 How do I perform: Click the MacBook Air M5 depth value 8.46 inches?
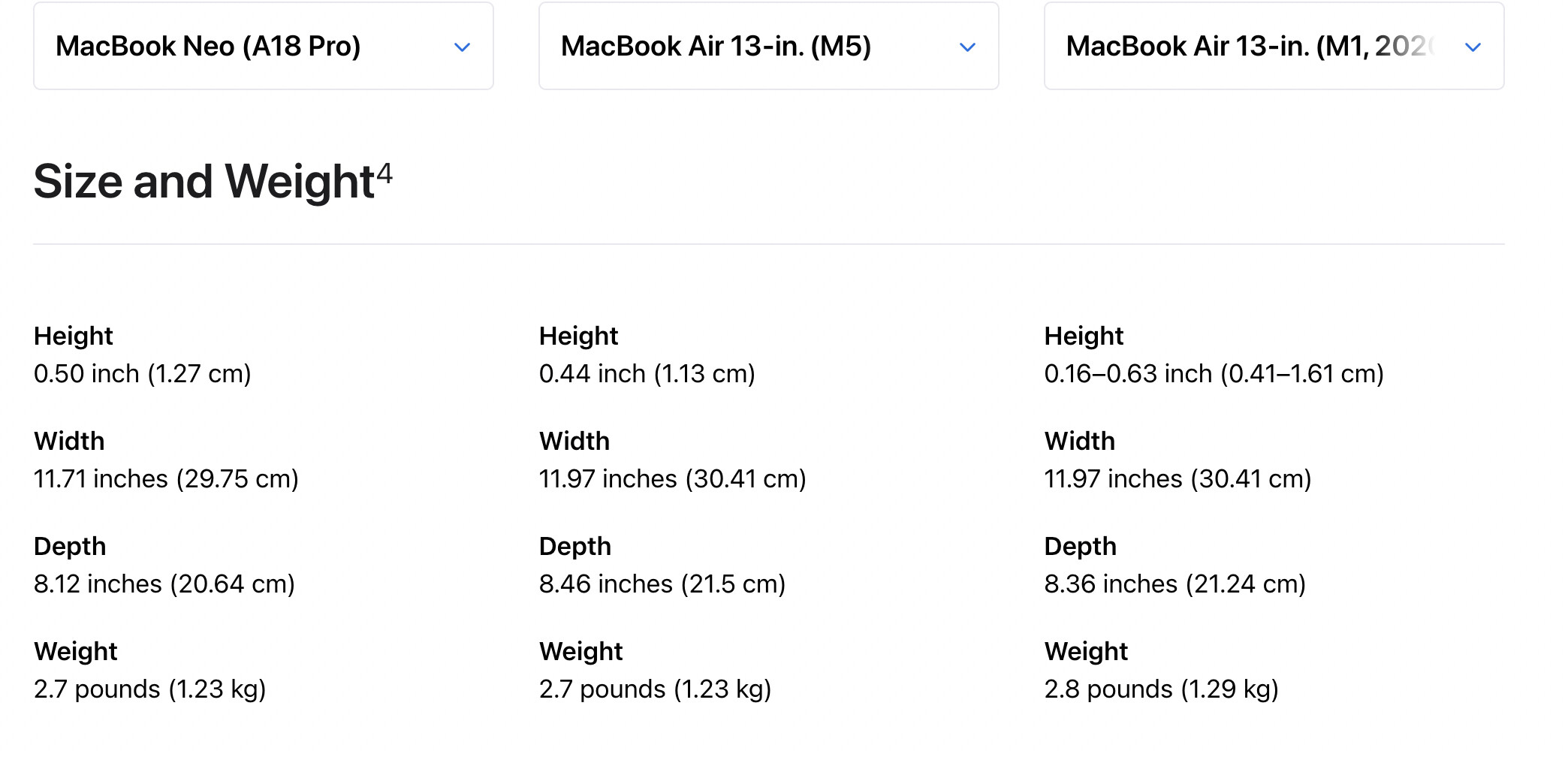(662, 584)
